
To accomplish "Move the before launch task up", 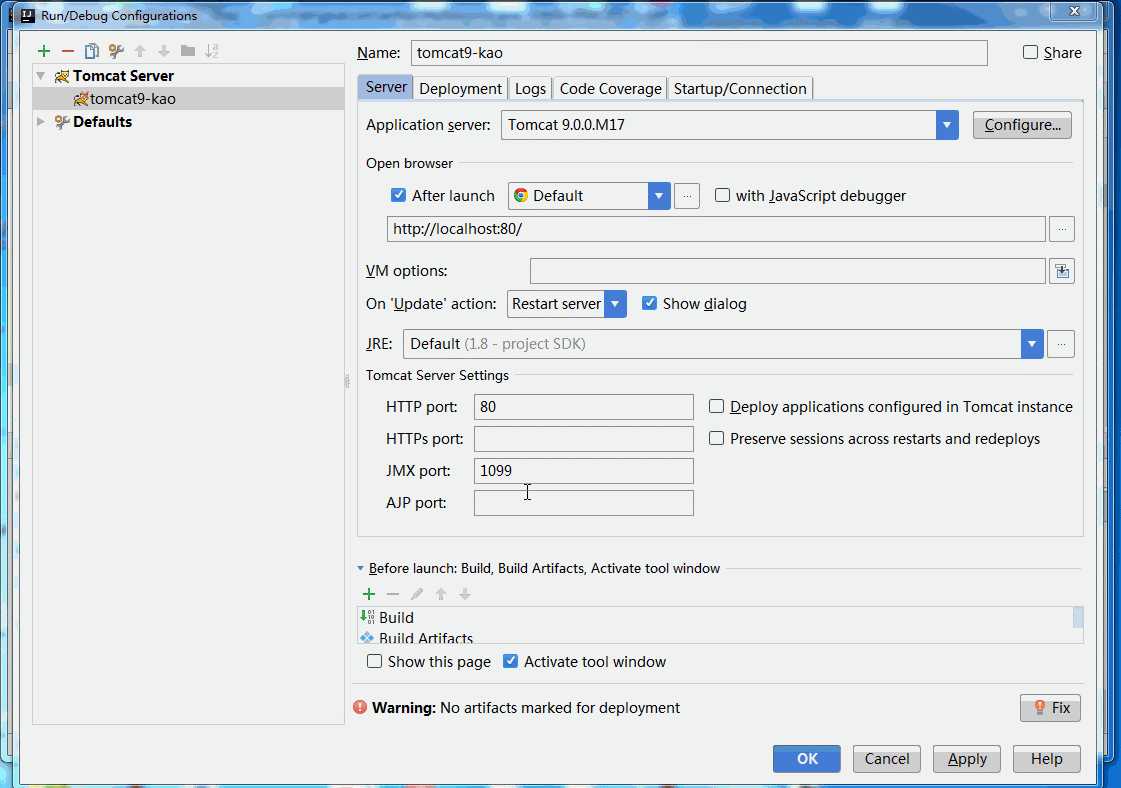I will (441, 594).
